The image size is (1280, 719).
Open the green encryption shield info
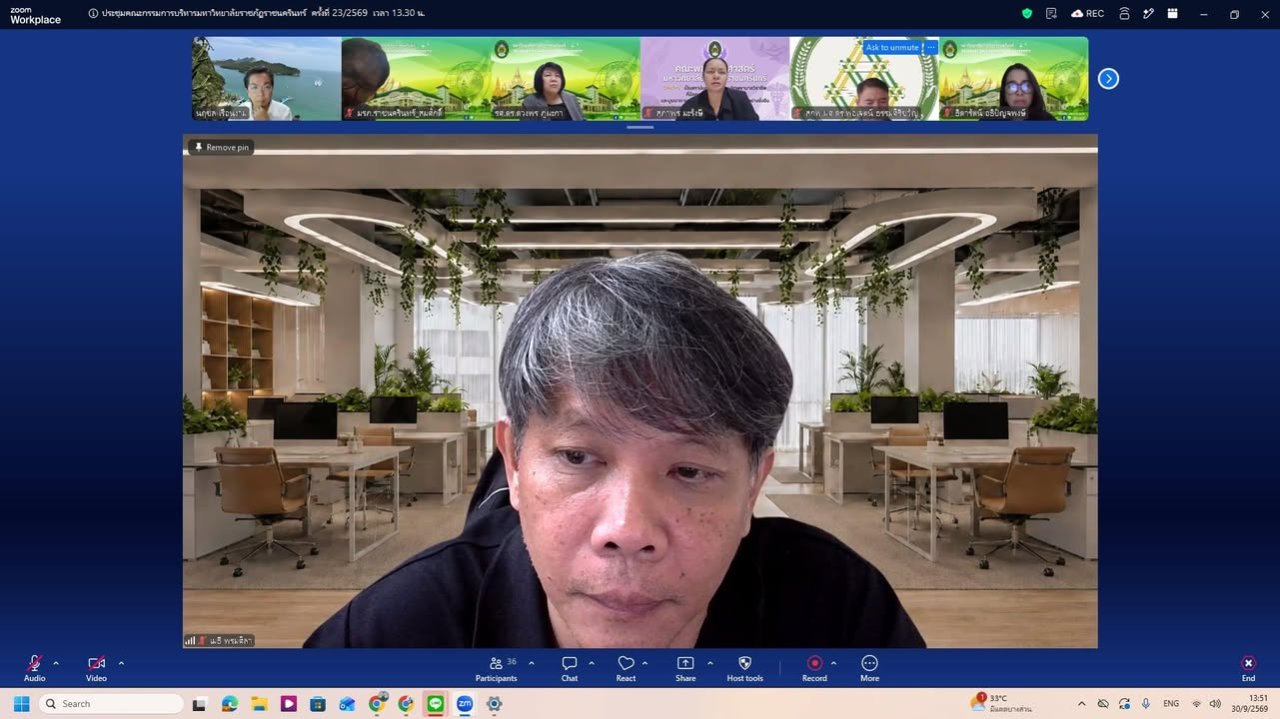click(1026, 14)
